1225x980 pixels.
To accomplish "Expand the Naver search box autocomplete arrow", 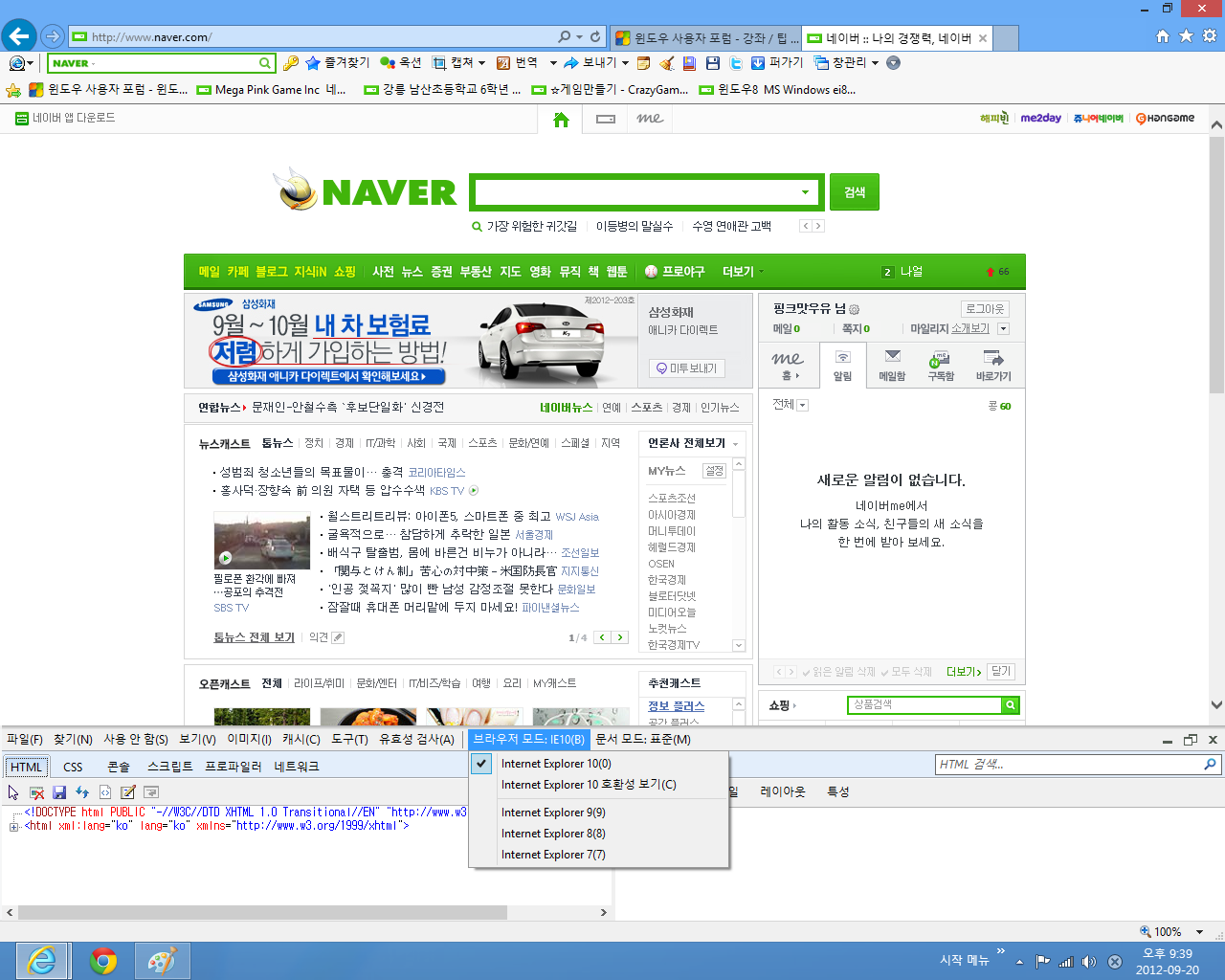I will pos(805,192).
